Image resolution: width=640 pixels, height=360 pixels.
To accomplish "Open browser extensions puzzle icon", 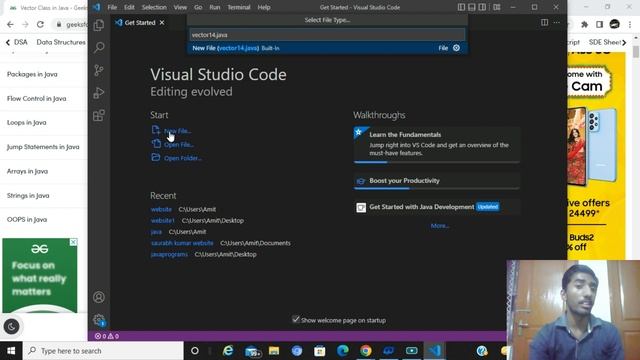I will (x=584, y=24).
